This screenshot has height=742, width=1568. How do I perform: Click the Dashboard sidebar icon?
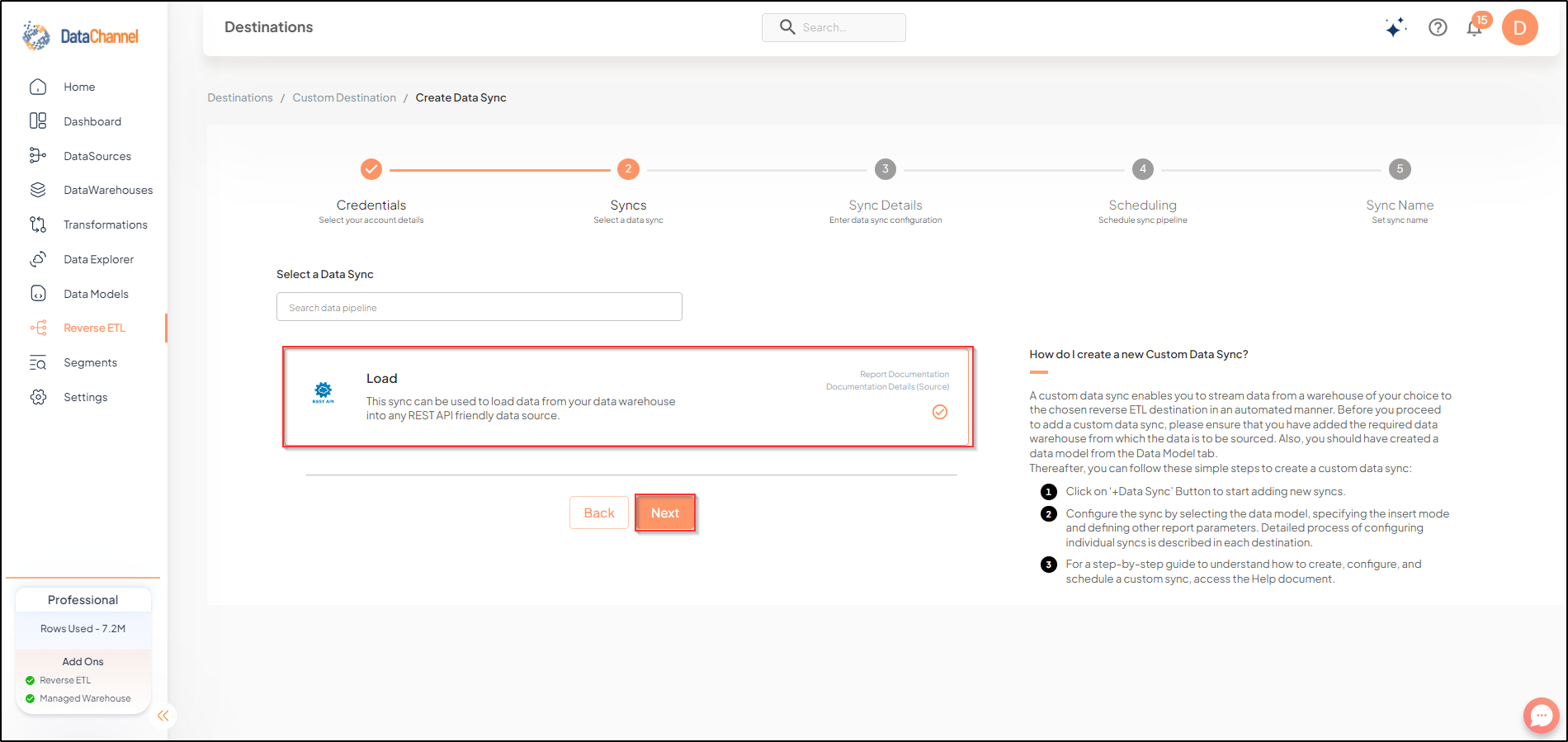click(38, 121)
